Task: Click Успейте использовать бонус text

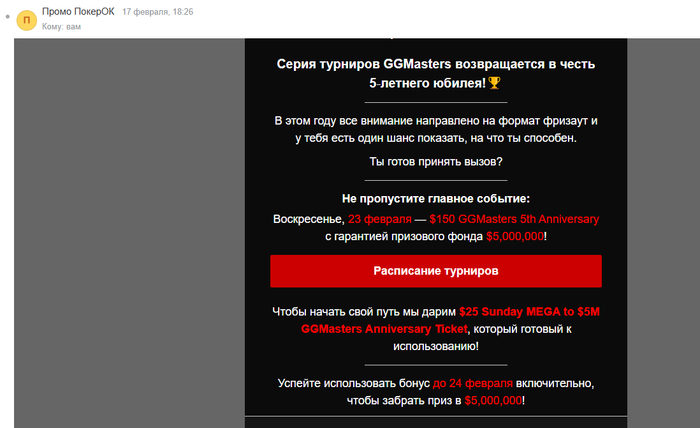Action: tap(354, 383)
